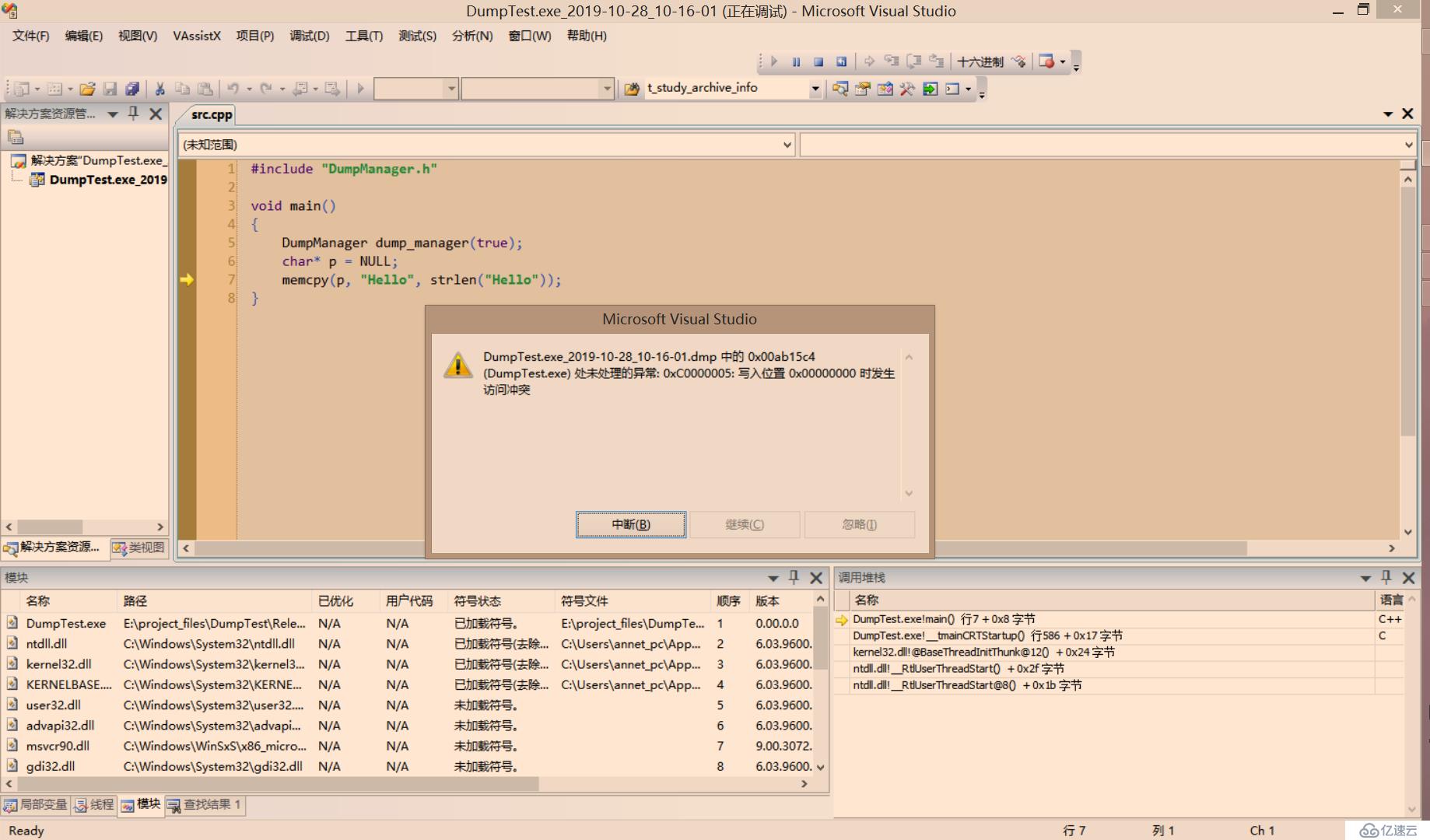Viewport: 1430px width, 840px height.
Task: Click the Continue debugging play icon
Action: point(774,61)
